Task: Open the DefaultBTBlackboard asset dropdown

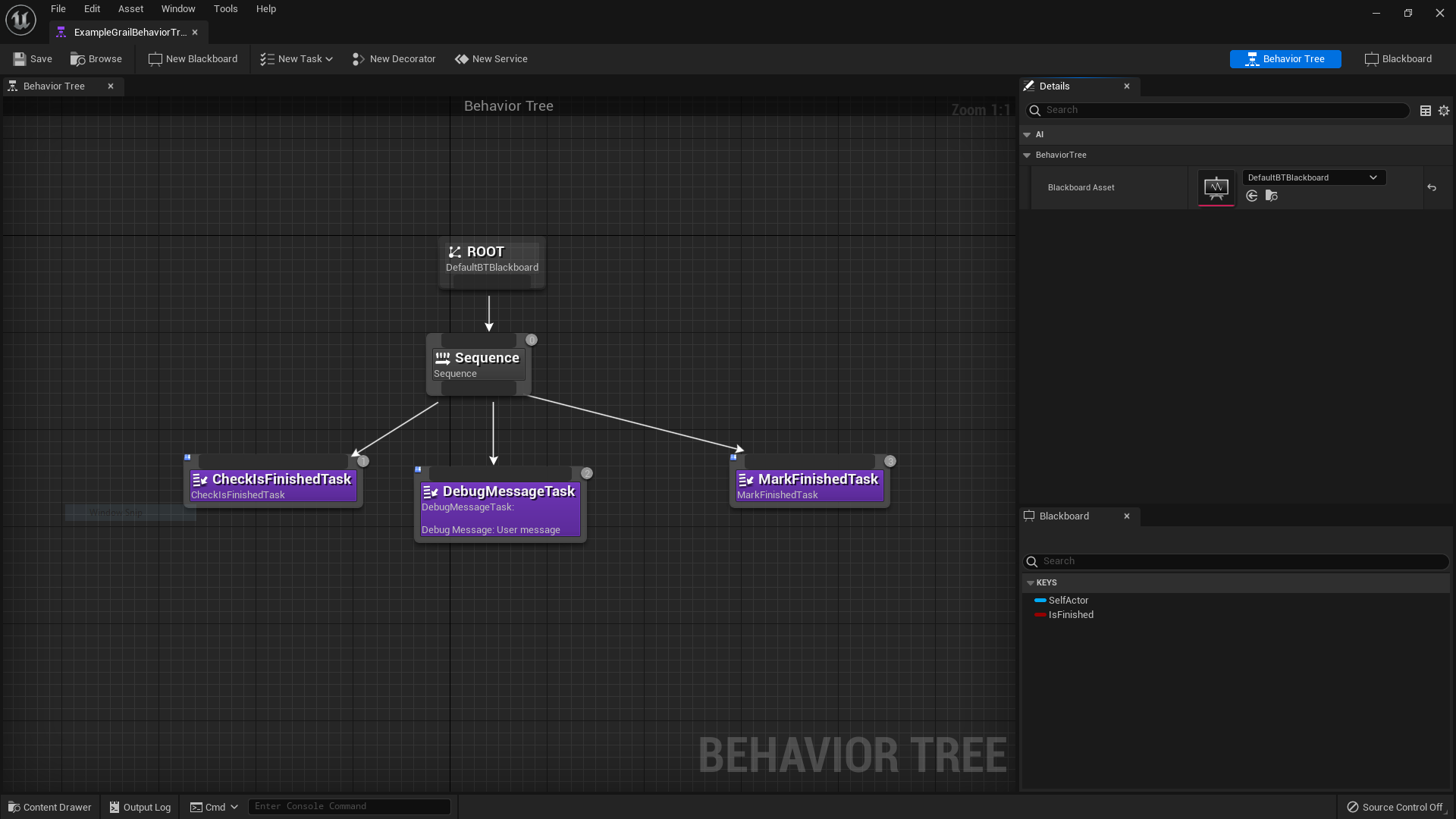Action: click(x=1313, y=177)
